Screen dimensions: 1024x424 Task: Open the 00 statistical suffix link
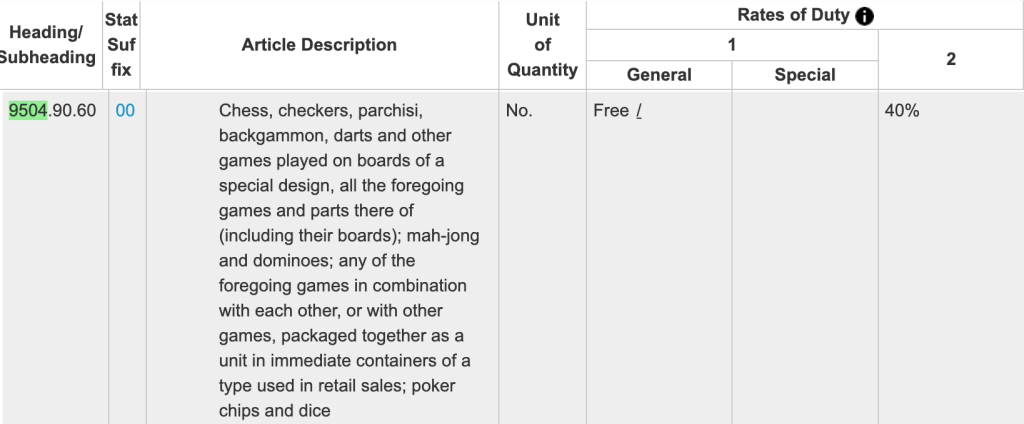tap(125, 111)
